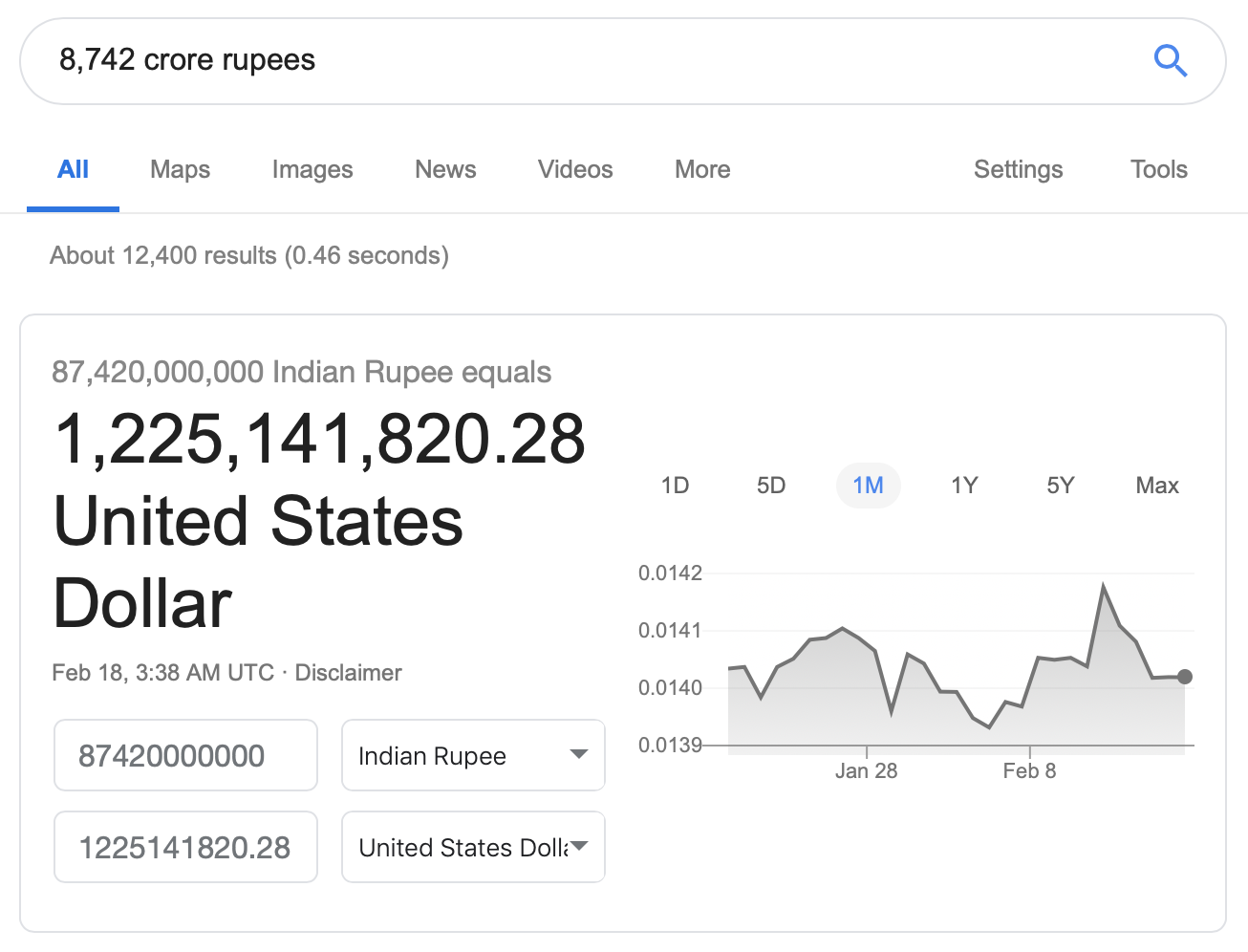Image resolution: width=1248 pixels, height=952 pixels.
Task: Show the search Tools options
Action: (1158, 169)
